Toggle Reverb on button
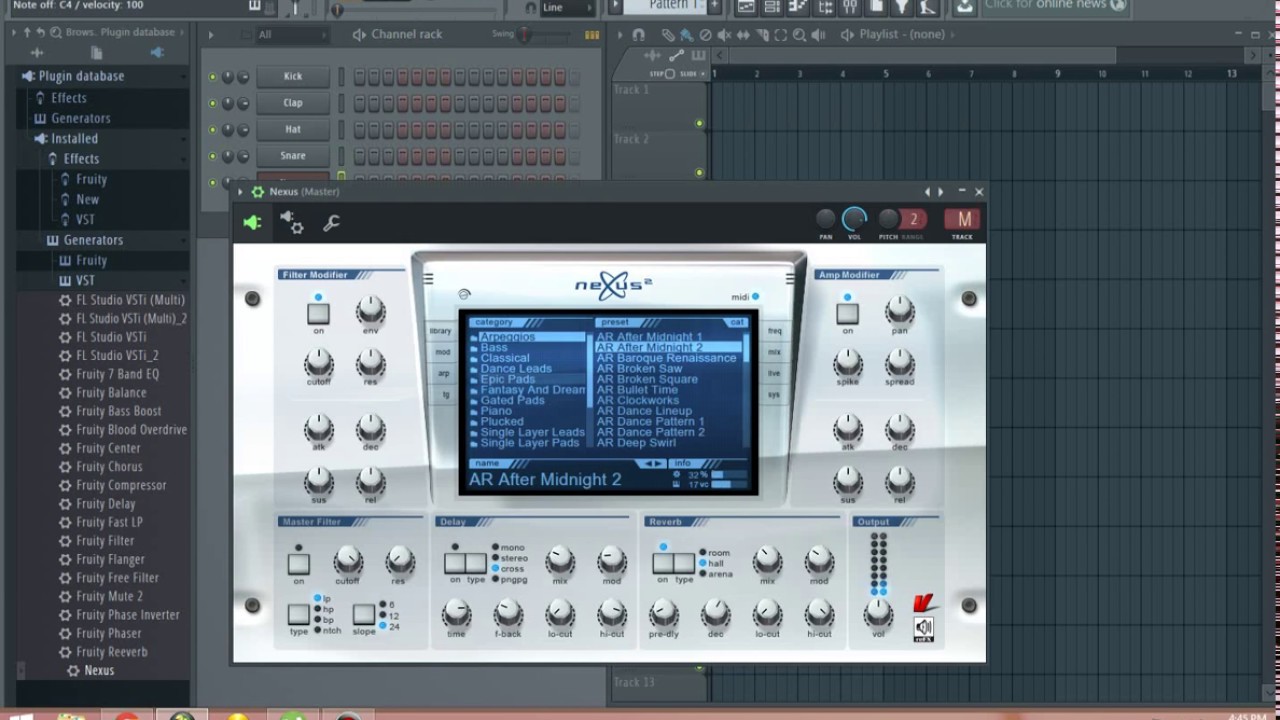Image resolution: width=1280 pixels, height=720 pixels. pos(662,563)
